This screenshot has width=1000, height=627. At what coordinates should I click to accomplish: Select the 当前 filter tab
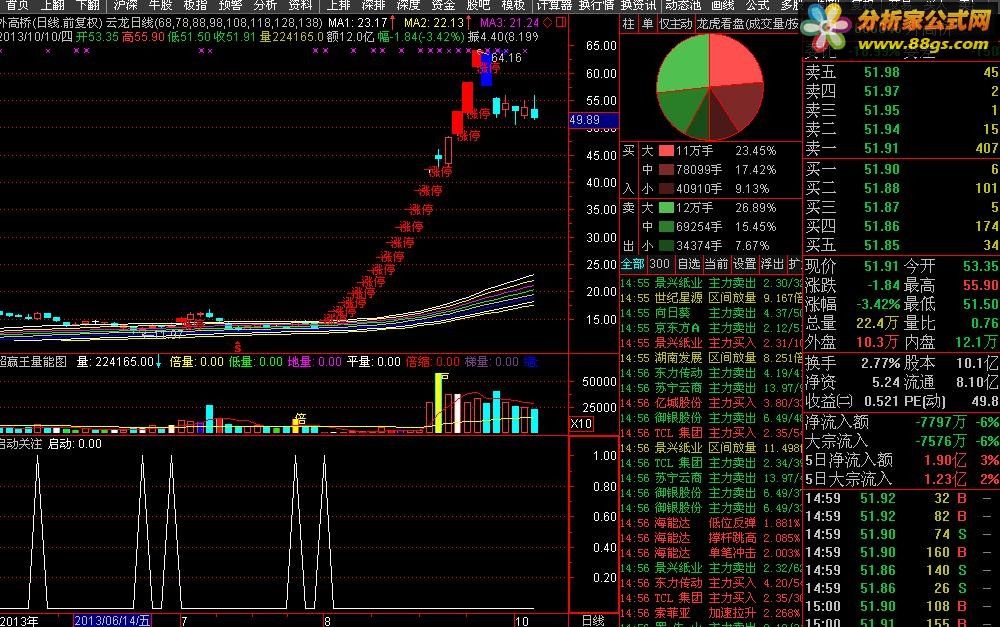point(716,263)
